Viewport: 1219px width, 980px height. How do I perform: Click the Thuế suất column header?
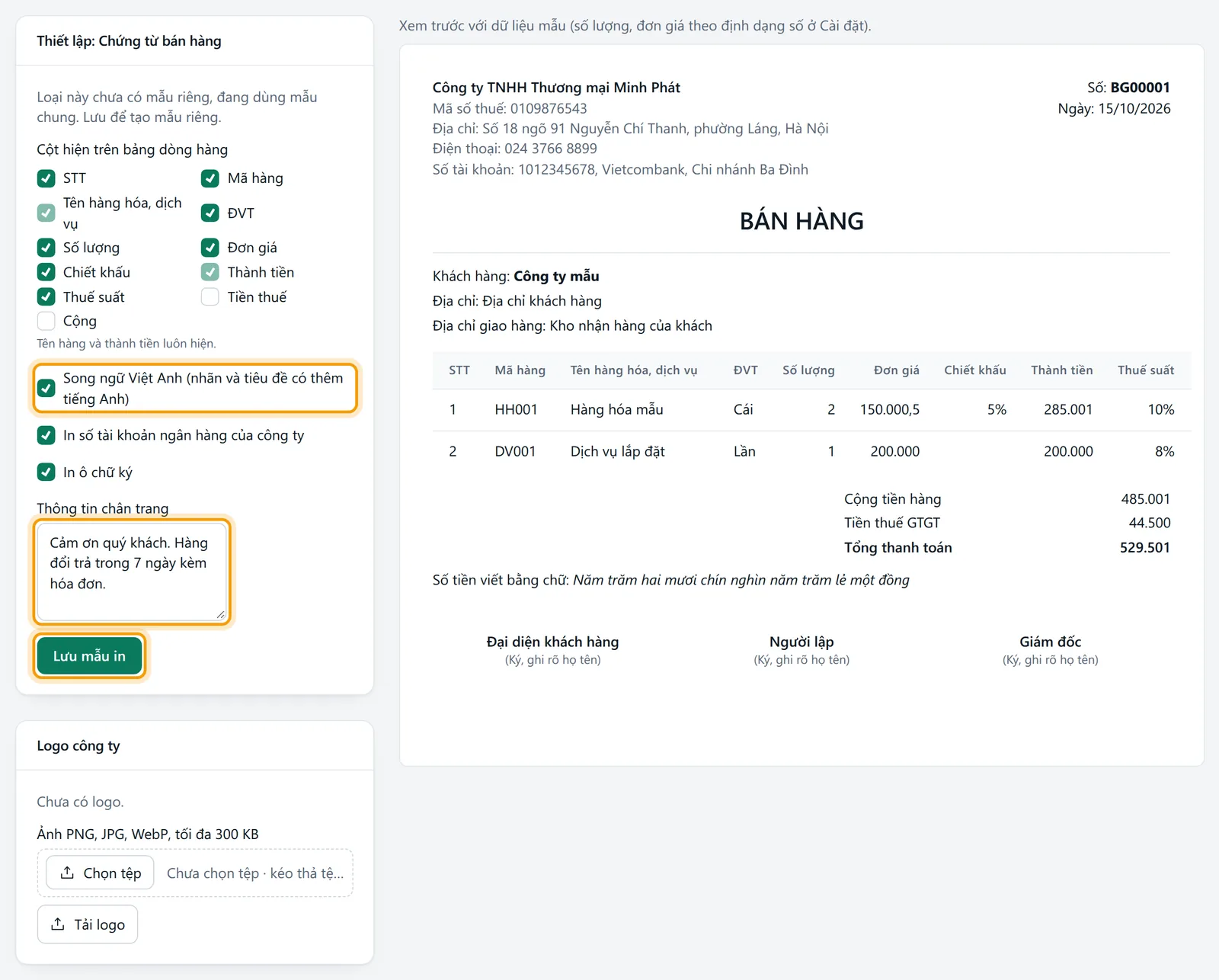click(1146, 370)
